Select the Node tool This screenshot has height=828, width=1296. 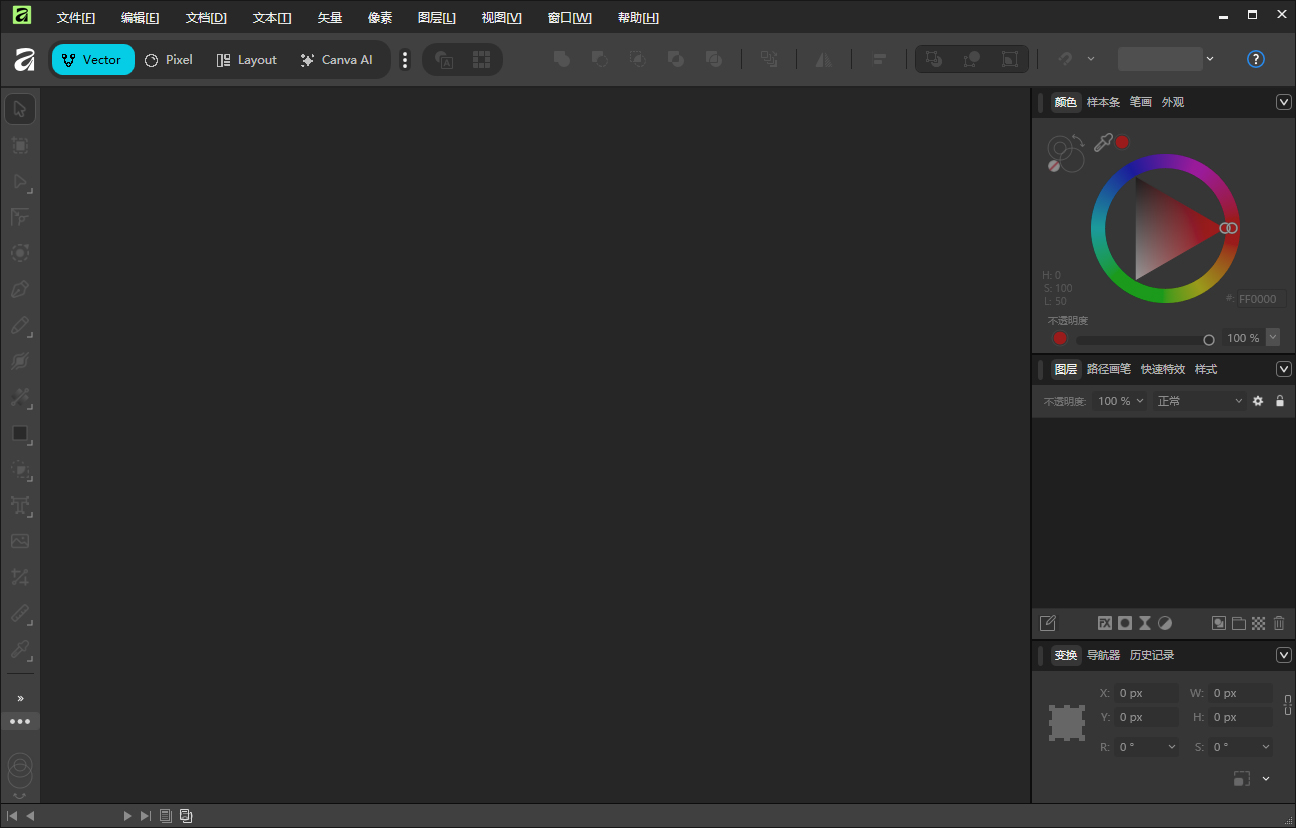coord(20,182)
